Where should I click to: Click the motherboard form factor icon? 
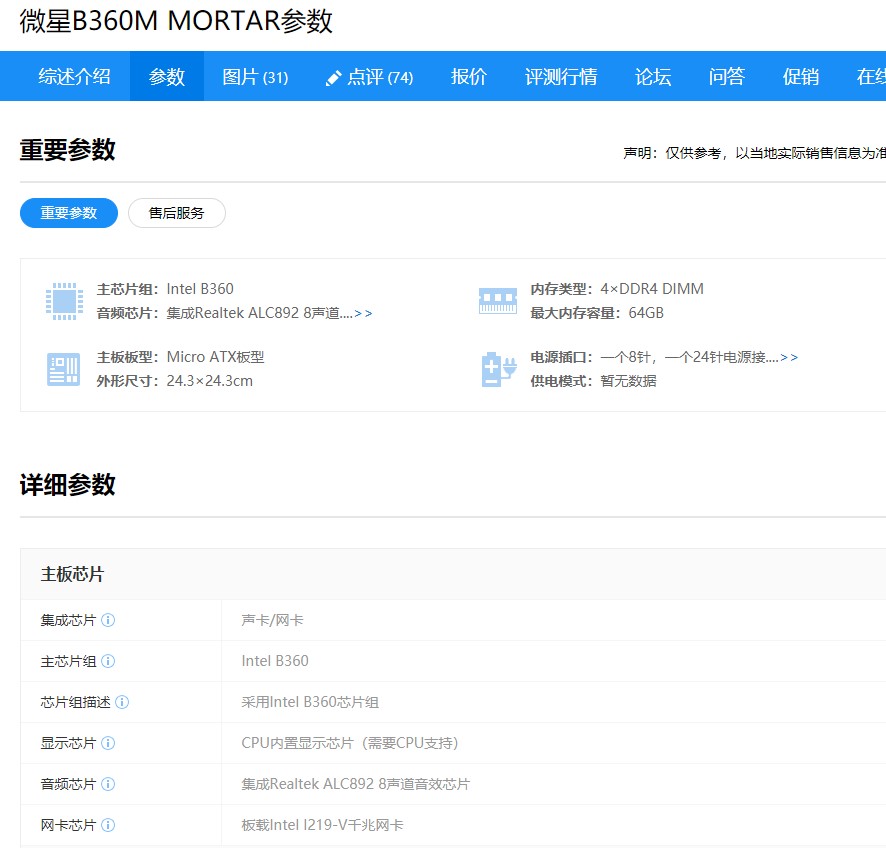[x=63, y=369]
